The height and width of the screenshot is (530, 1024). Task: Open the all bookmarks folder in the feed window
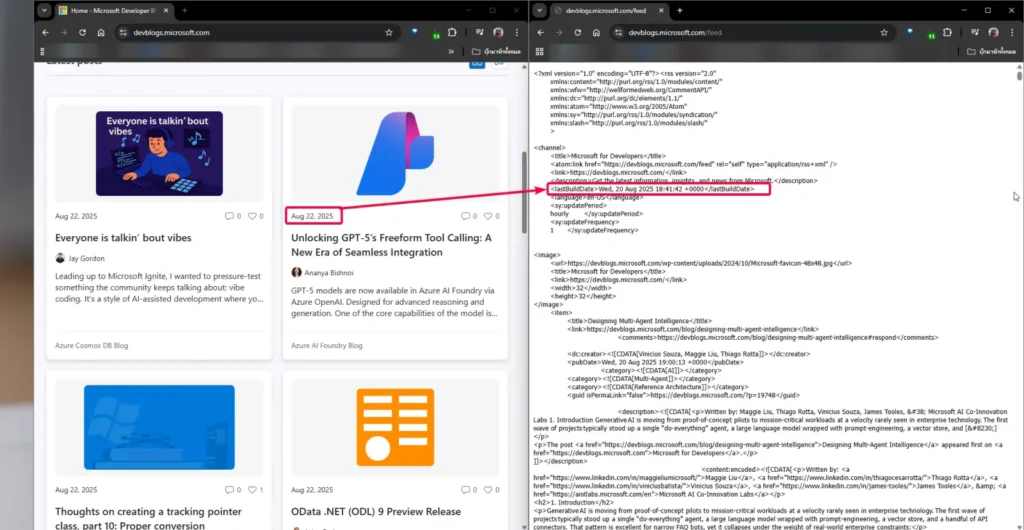[991, 52]
